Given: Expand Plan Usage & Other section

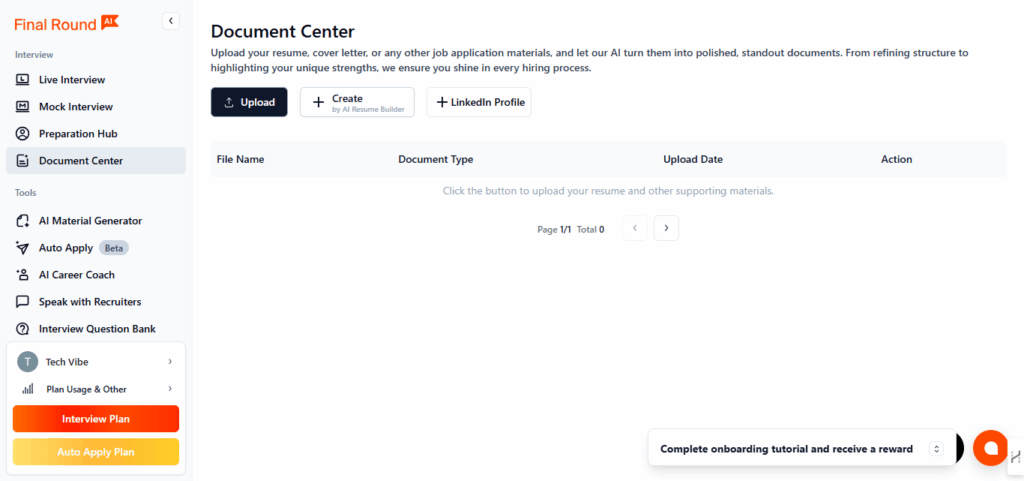Looking at the screenshot, I should coord(96,389).
